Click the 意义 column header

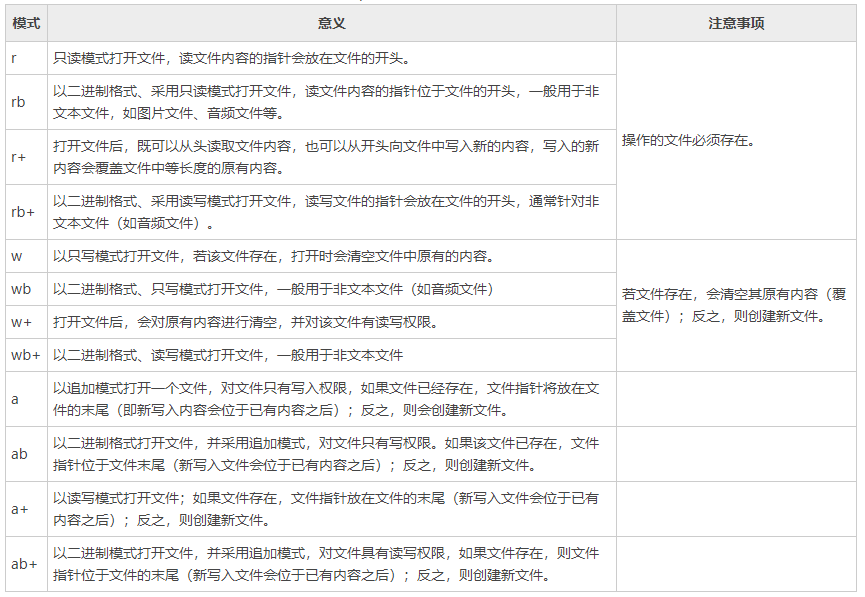[331, 23]
